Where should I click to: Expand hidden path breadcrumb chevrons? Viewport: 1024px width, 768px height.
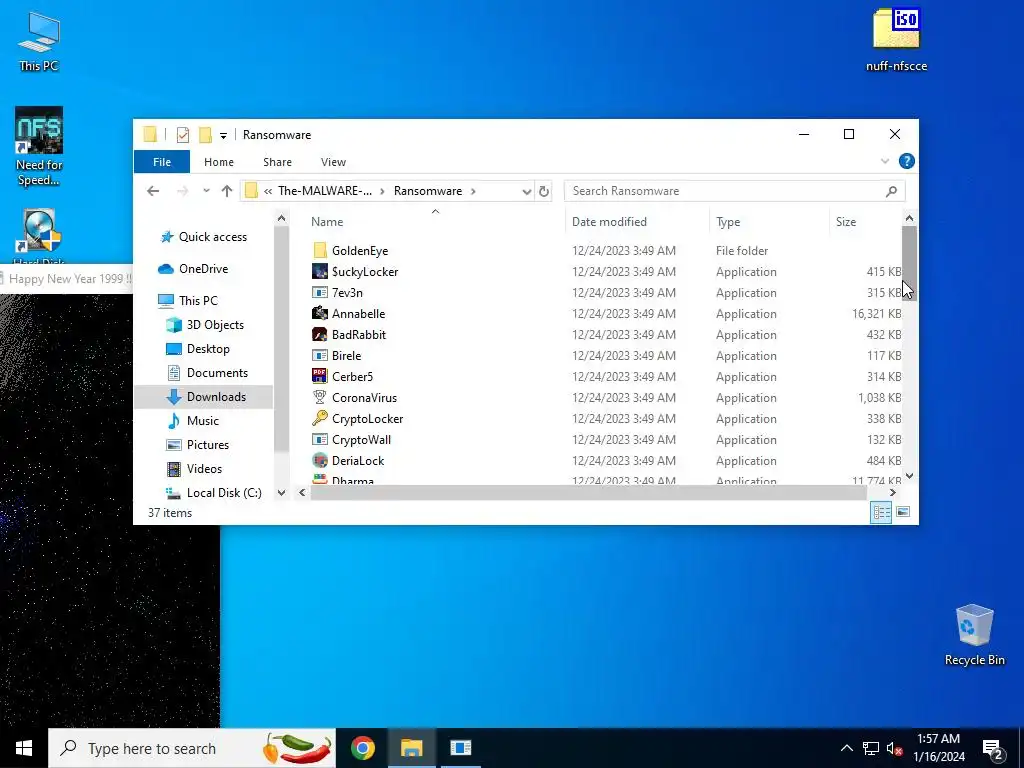(x=268, y=191)
